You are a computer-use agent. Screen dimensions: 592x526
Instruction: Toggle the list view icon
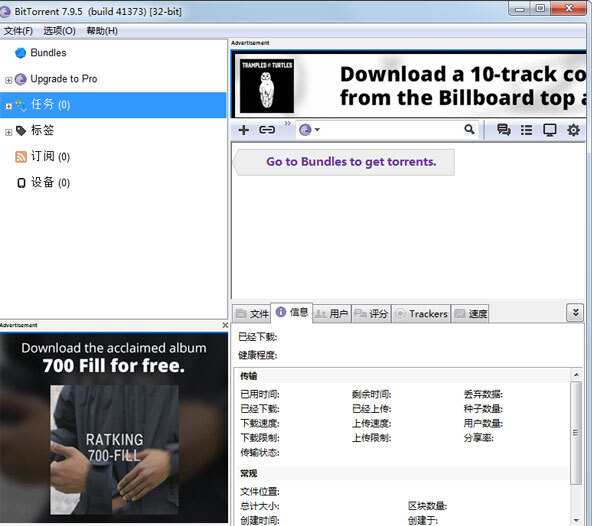(x=526, y=130)
